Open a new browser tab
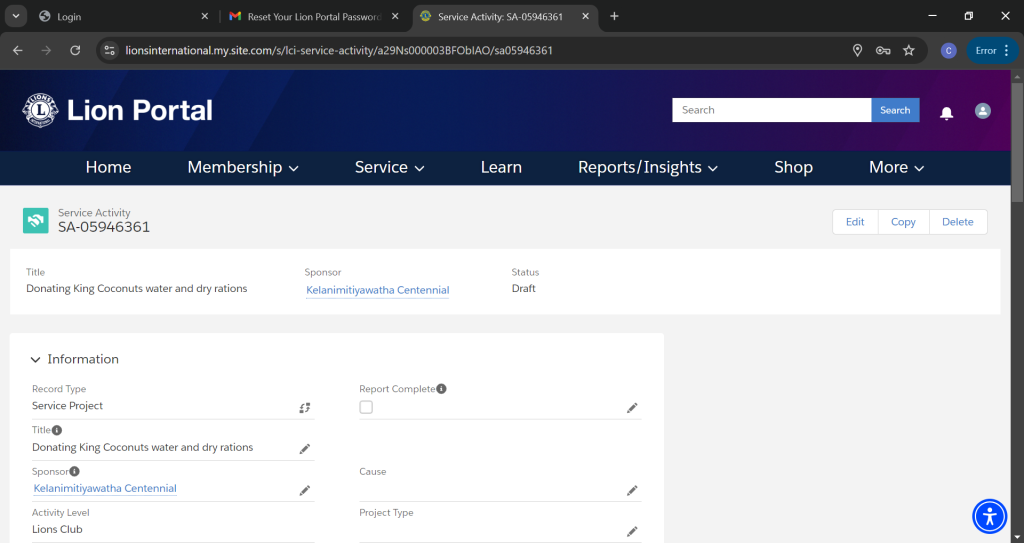Viewport: 1024px width, 543px height. pos(614,16)
